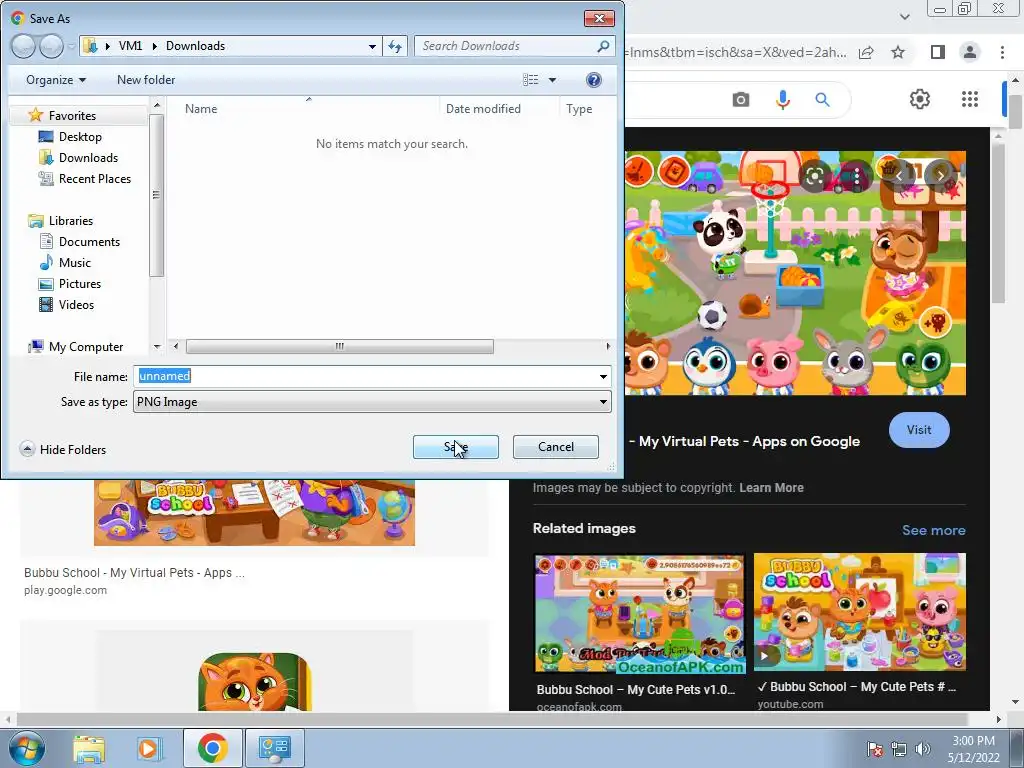Click the Google search magnifier button
The height and width of the screenshot is (768, 1024).
click(x=822, y=100)
